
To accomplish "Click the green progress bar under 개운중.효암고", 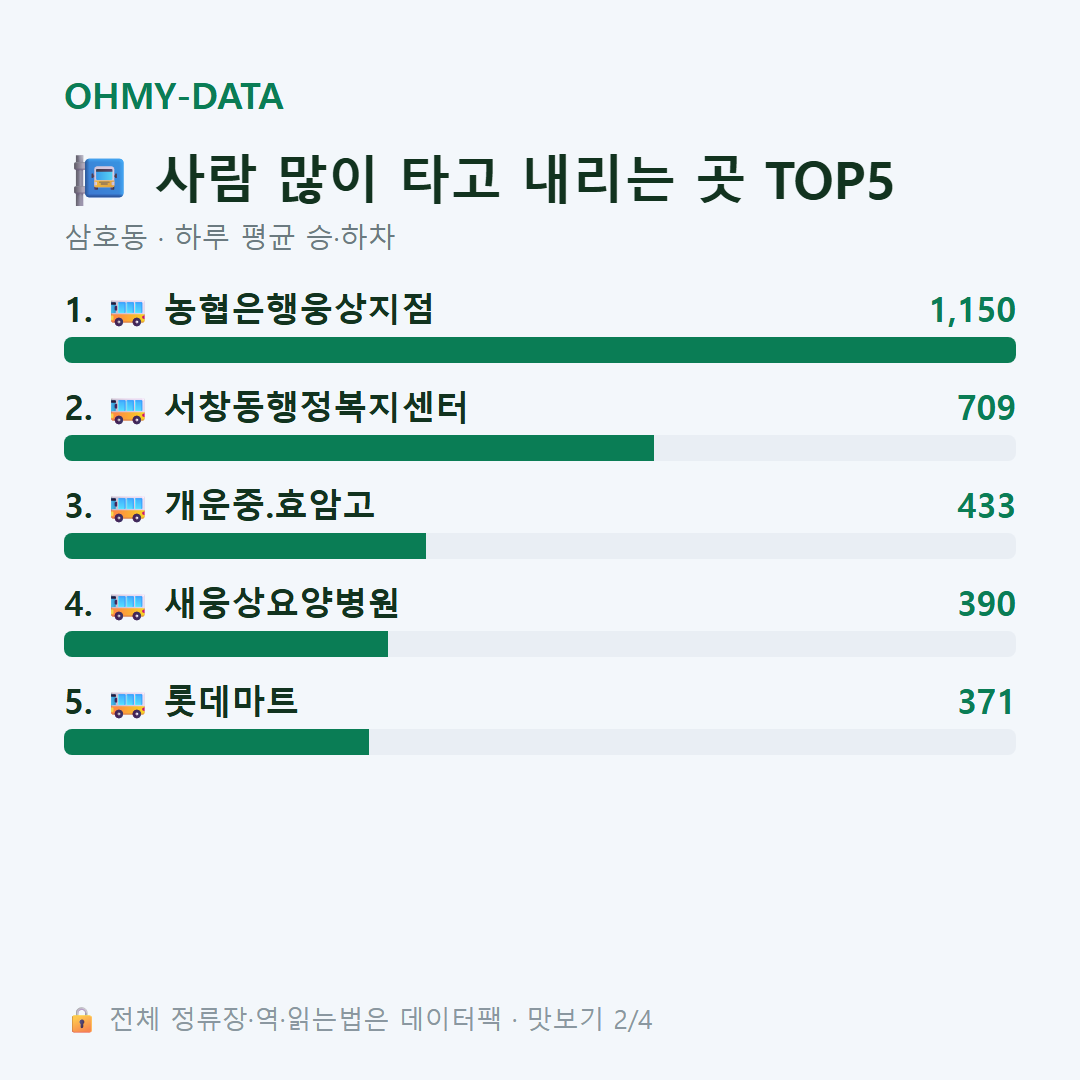I will coord(245,546).
